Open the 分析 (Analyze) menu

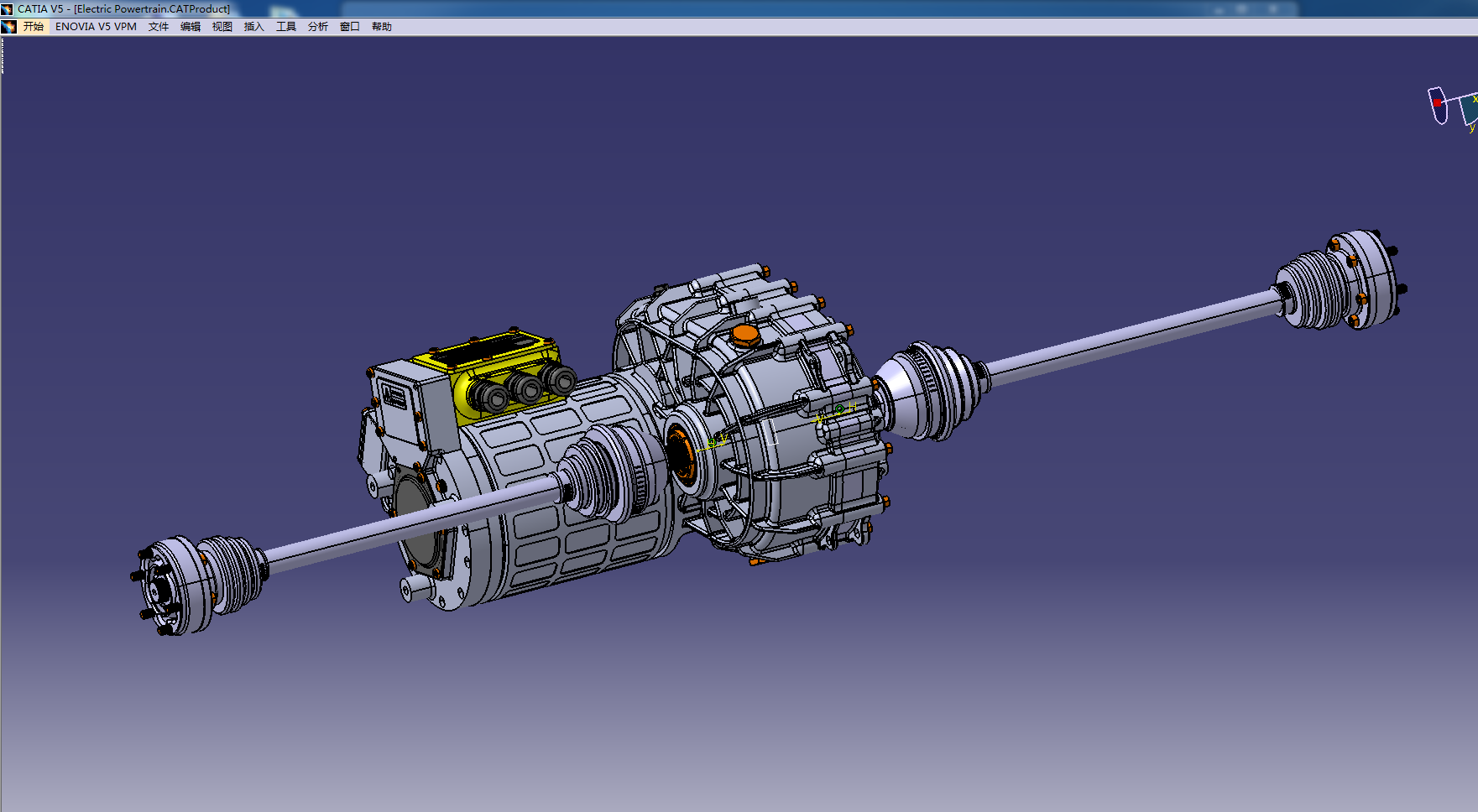click(x=318, y=27)
